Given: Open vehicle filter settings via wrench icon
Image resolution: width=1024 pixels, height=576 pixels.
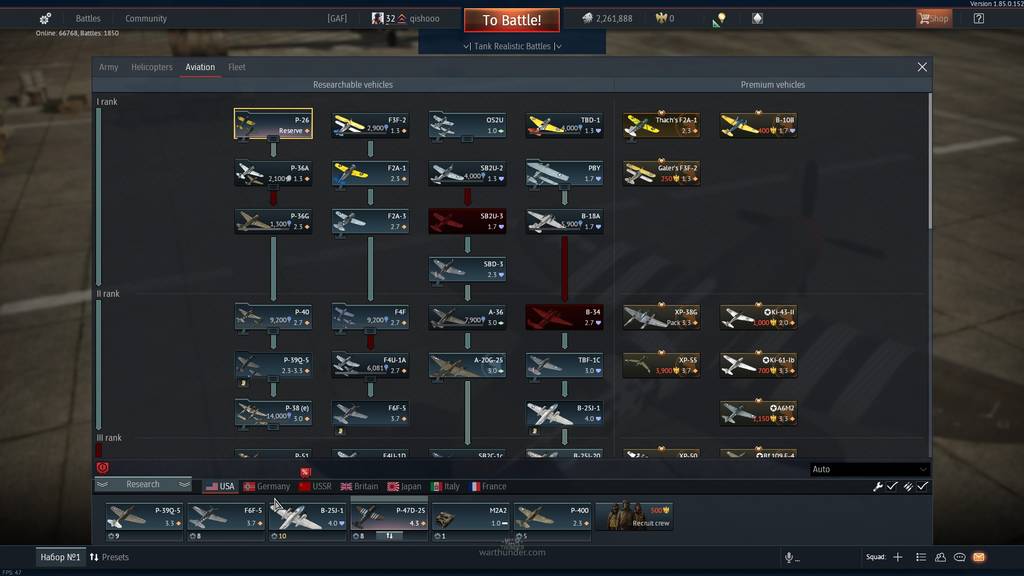Looking at the screenshot, I should (x=878, y=486).
